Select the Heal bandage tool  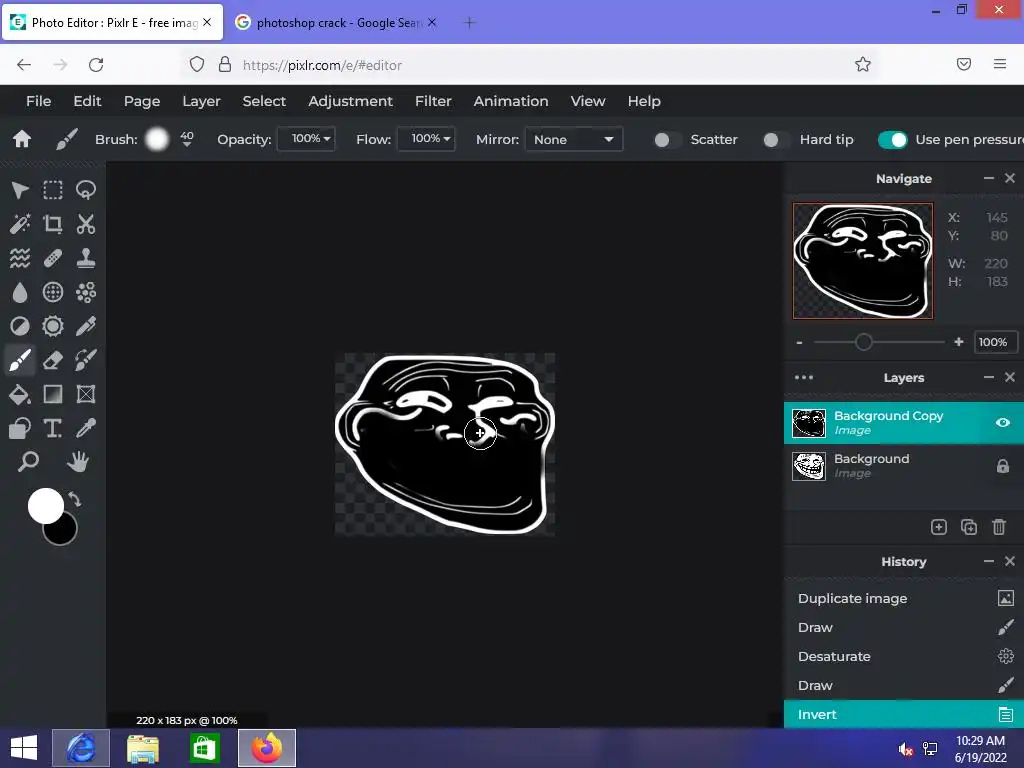(x=53, y=258)
